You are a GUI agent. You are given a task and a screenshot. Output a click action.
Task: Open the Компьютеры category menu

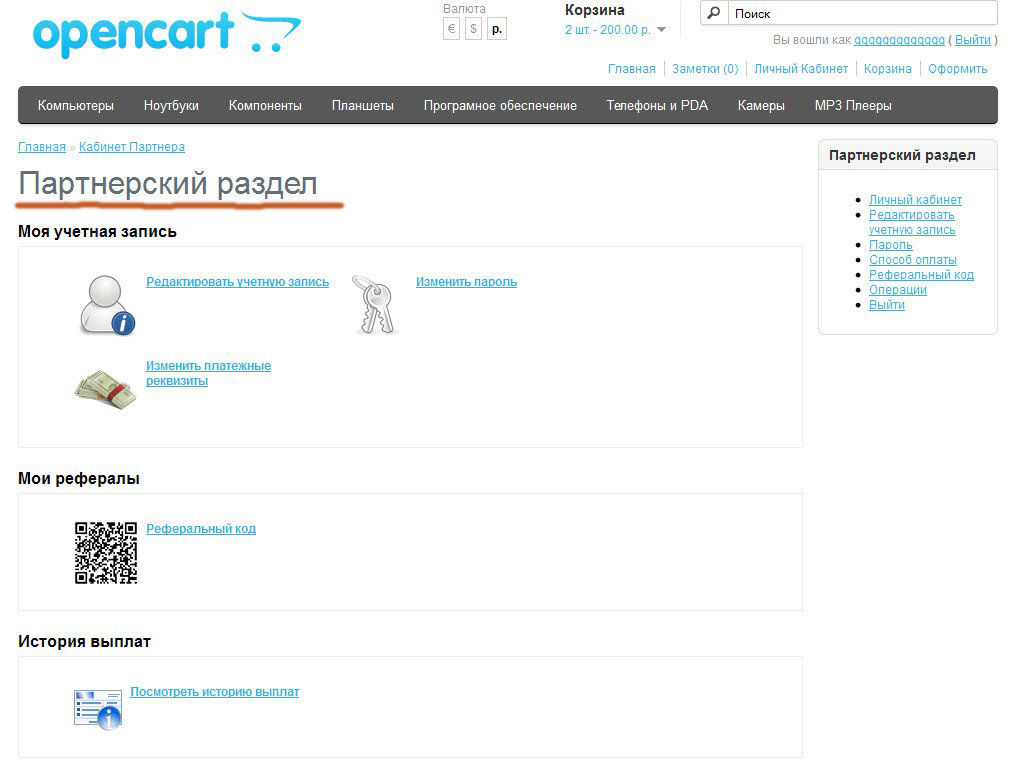[x=76, y=105]
